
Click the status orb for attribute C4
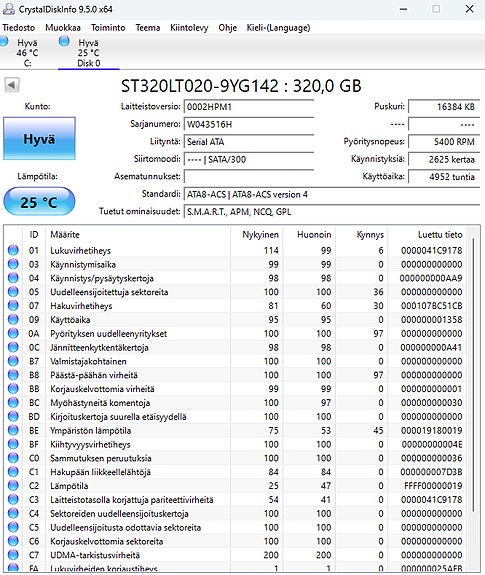click(x=13, y=513)
